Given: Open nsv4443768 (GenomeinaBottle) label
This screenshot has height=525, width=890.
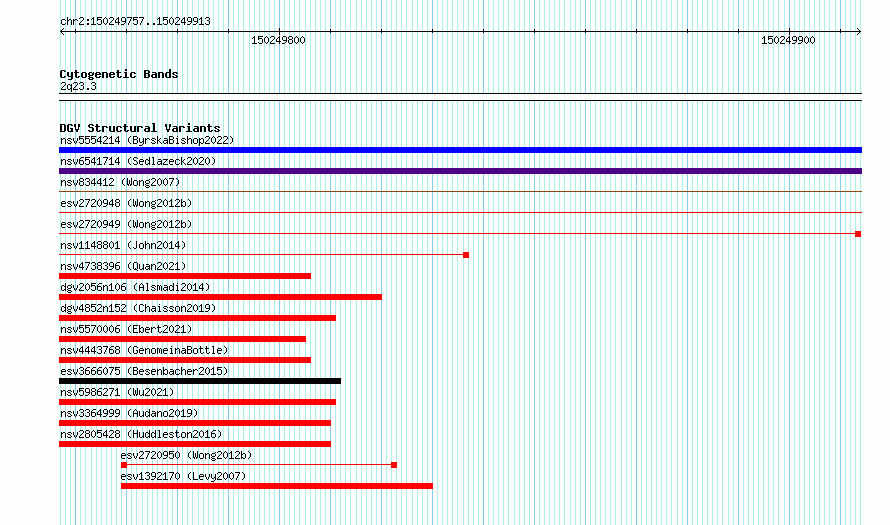Looking at the screenshot, I should 144,350.
